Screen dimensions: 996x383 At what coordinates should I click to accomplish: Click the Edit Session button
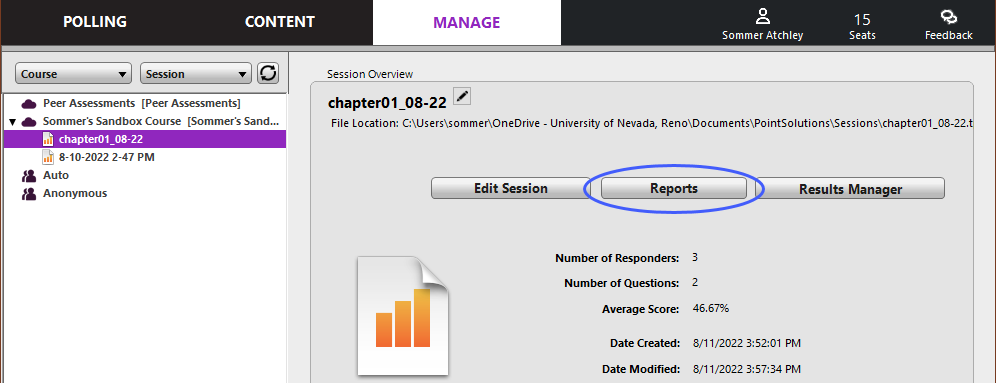(x=511, y=189)
